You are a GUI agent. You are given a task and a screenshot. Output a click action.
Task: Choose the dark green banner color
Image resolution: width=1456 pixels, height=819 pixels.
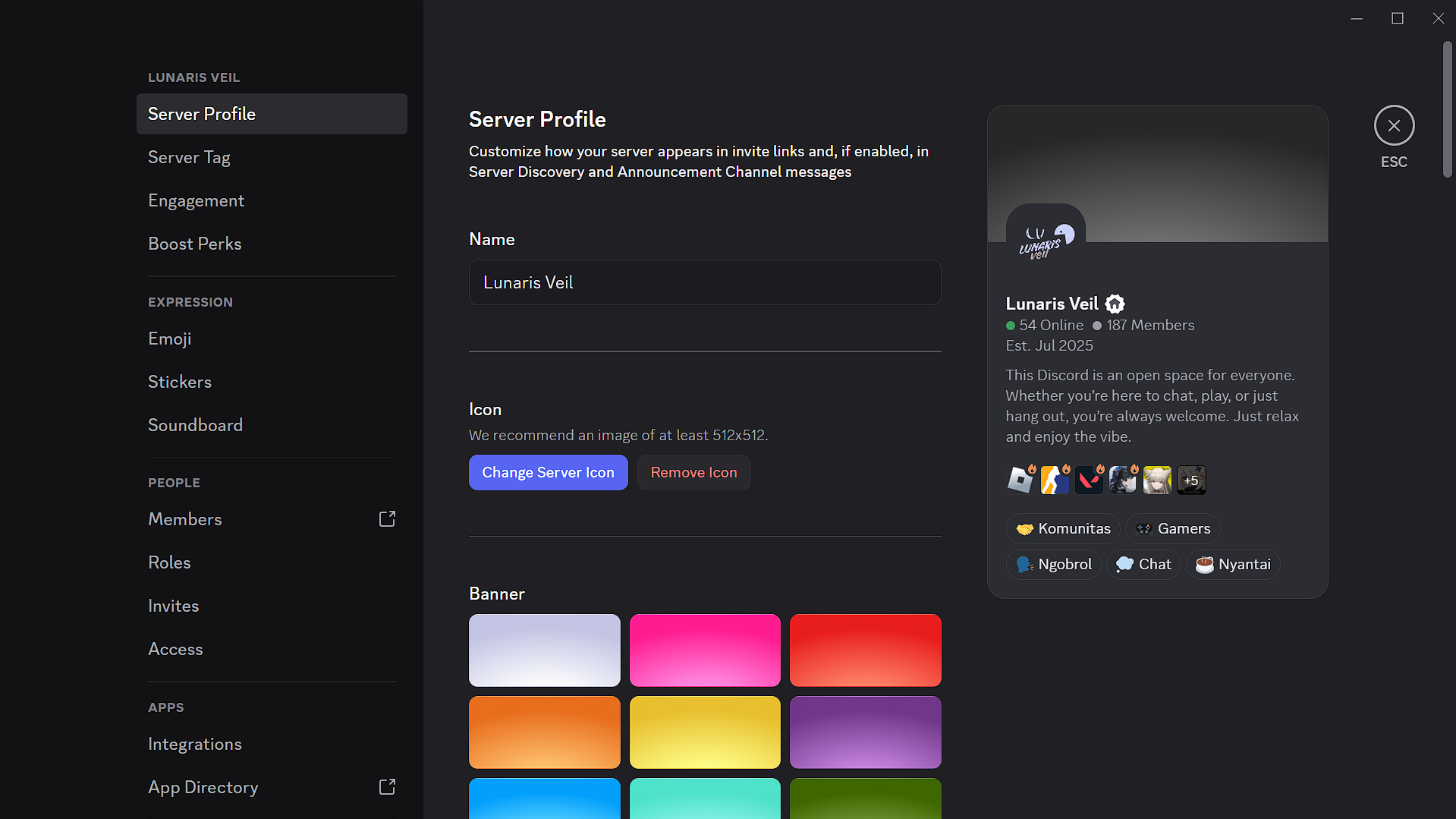click(865, 799)
